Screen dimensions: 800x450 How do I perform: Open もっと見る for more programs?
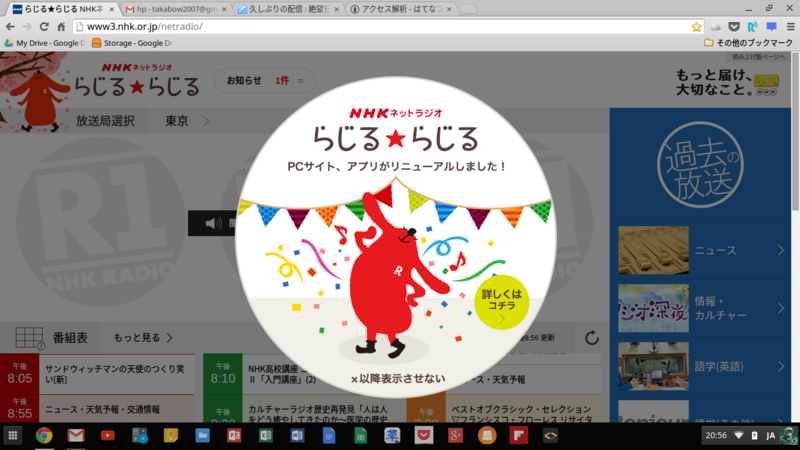click(142, 338)
